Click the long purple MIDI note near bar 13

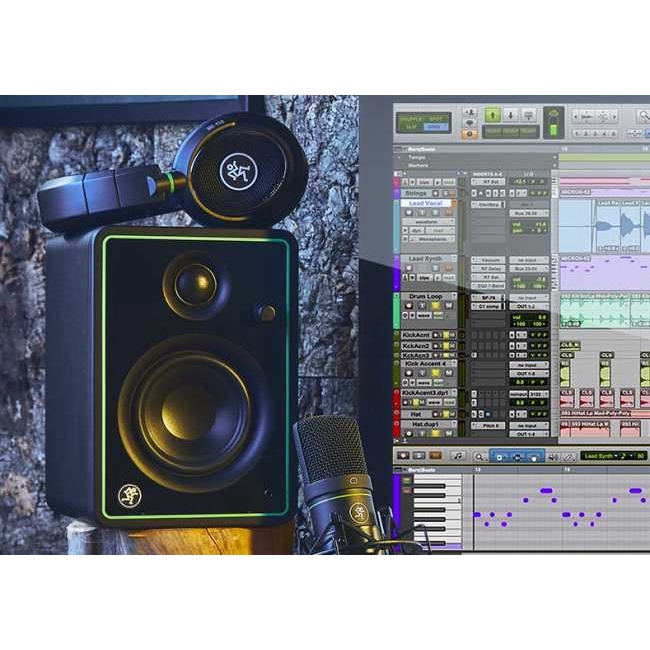(x=547, y=491)
